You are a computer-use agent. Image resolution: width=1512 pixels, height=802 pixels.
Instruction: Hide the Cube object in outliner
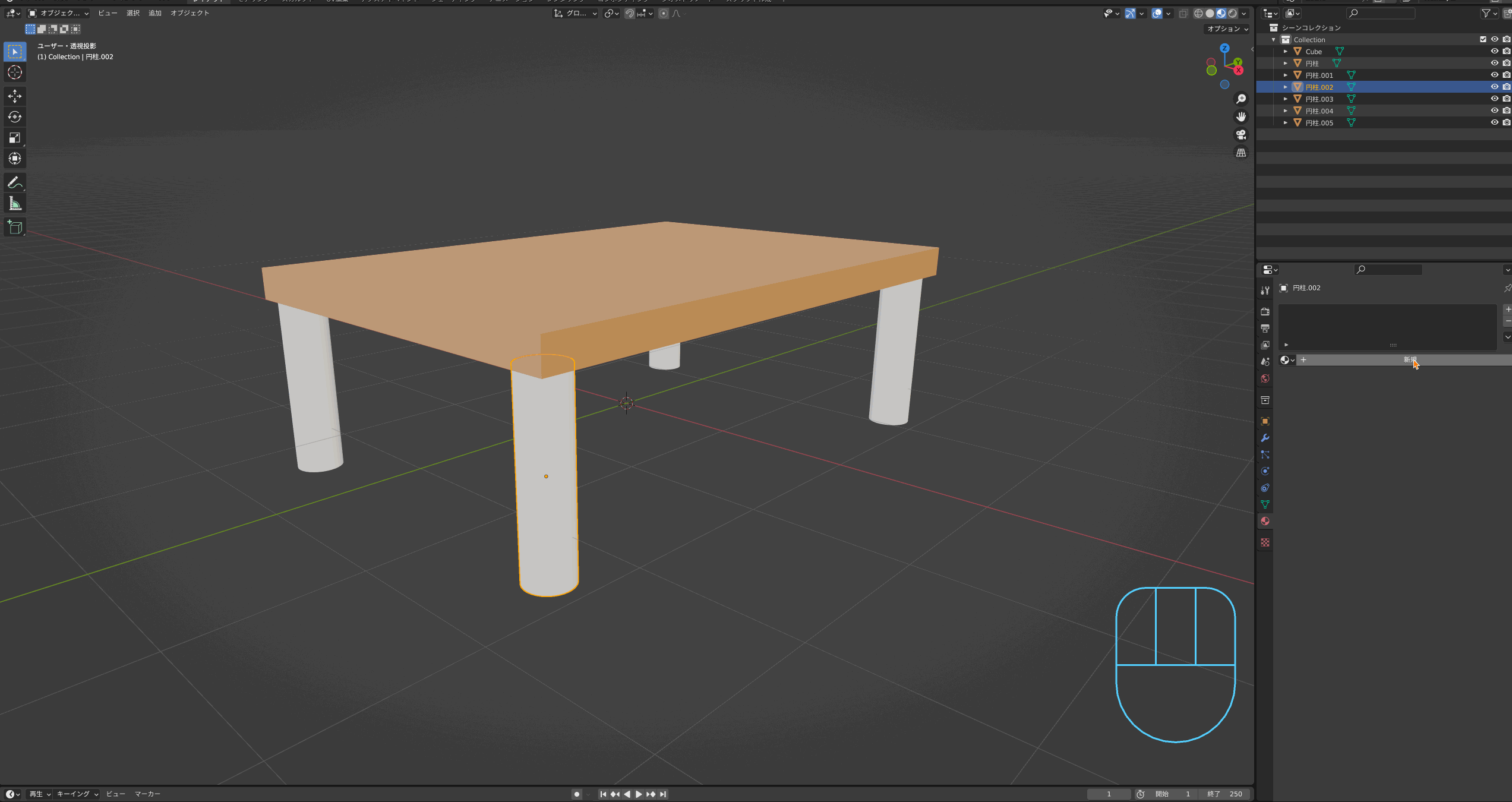tap(1494, 51)
